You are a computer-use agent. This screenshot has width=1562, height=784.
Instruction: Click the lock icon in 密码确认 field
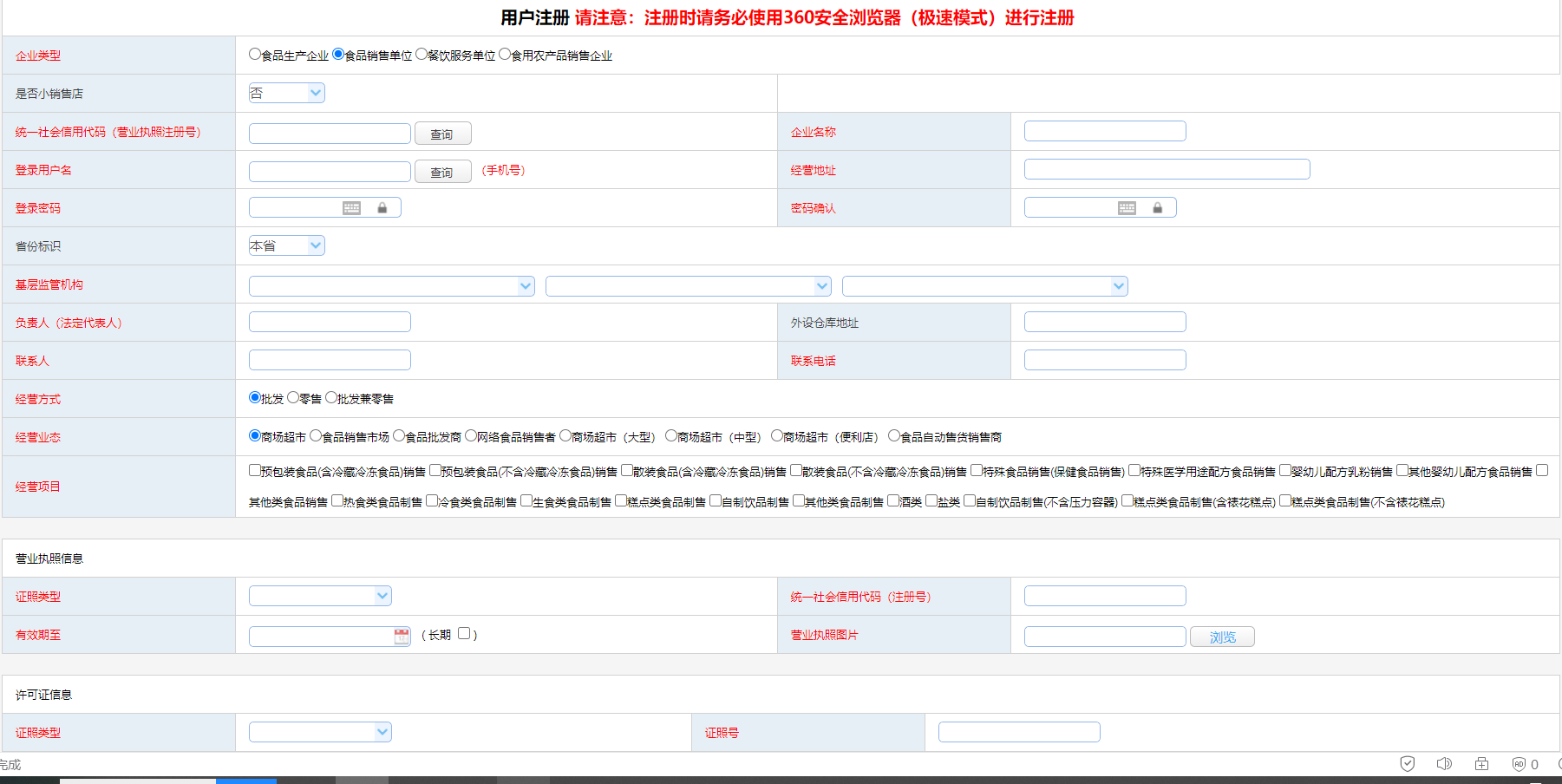(x=1157, y=208)
